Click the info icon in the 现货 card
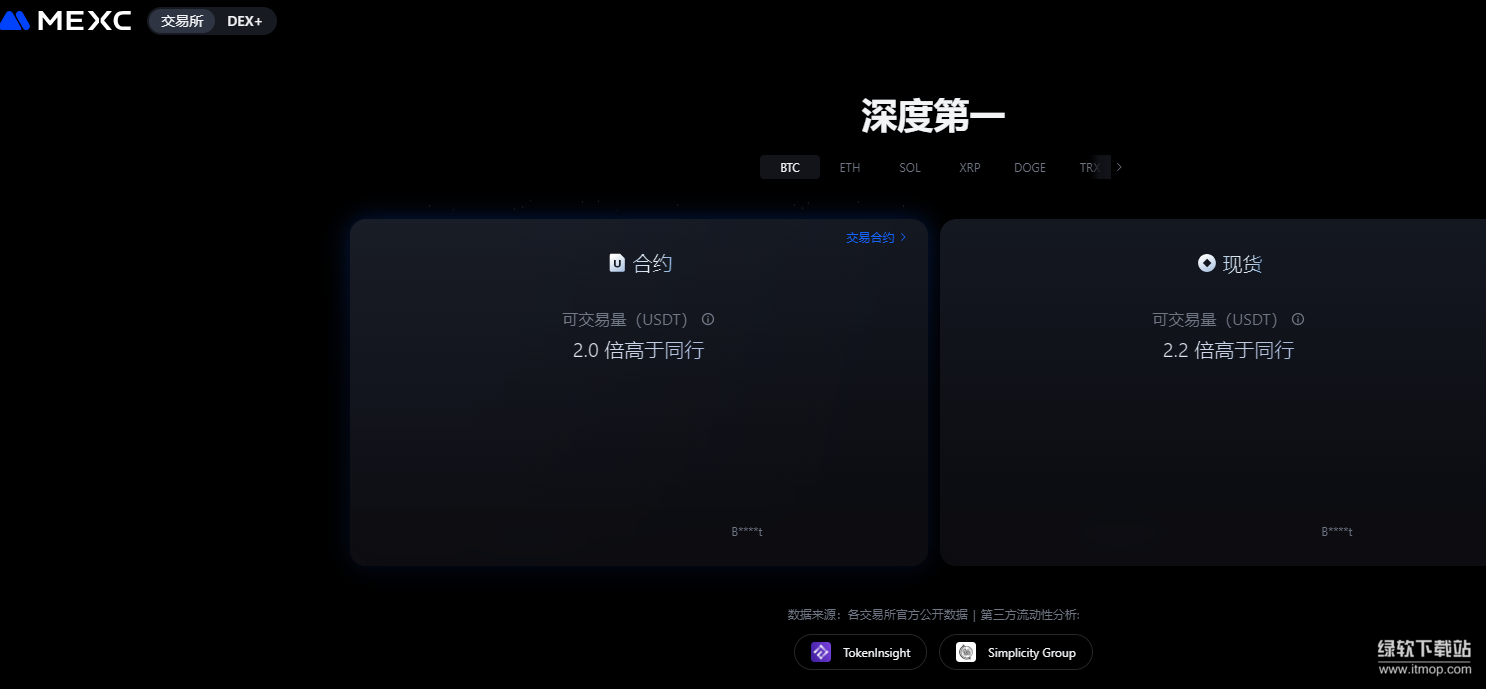 pyautogui.click(x=1298, y=320)
